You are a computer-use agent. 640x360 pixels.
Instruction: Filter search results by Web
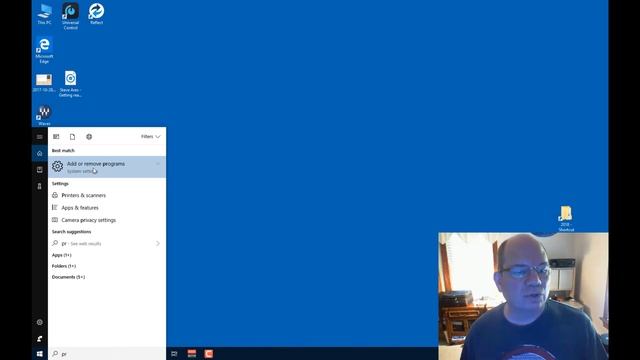coord(89,137)
